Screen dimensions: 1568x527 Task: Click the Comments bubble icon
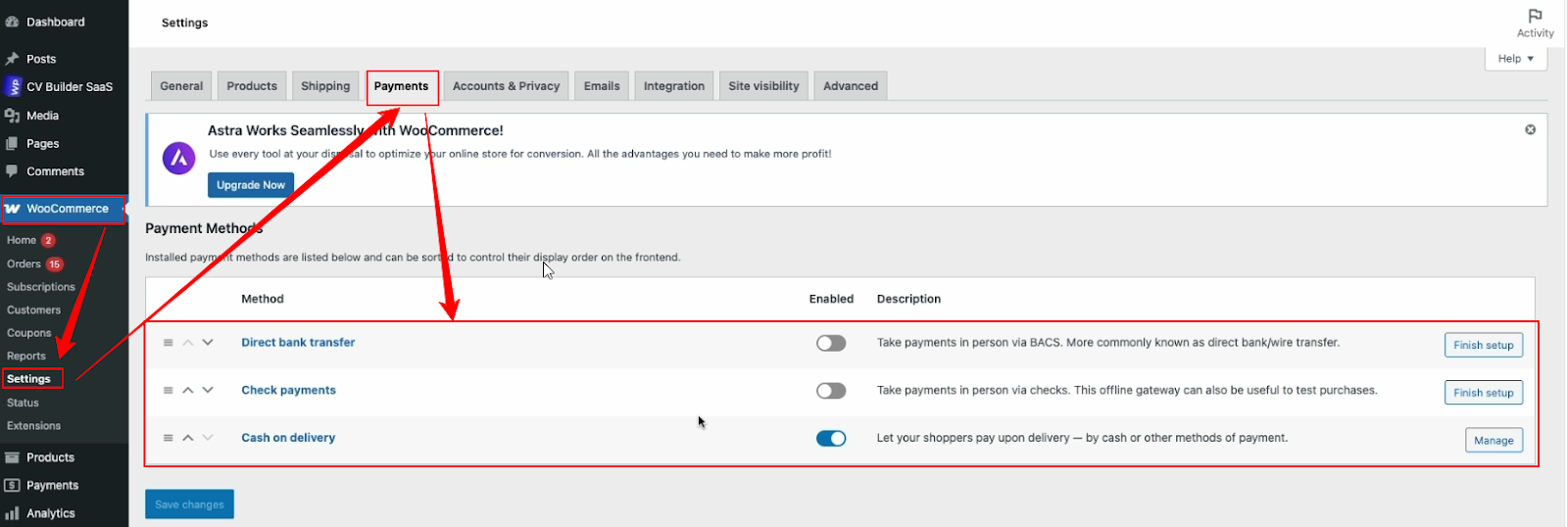[13, 171]
